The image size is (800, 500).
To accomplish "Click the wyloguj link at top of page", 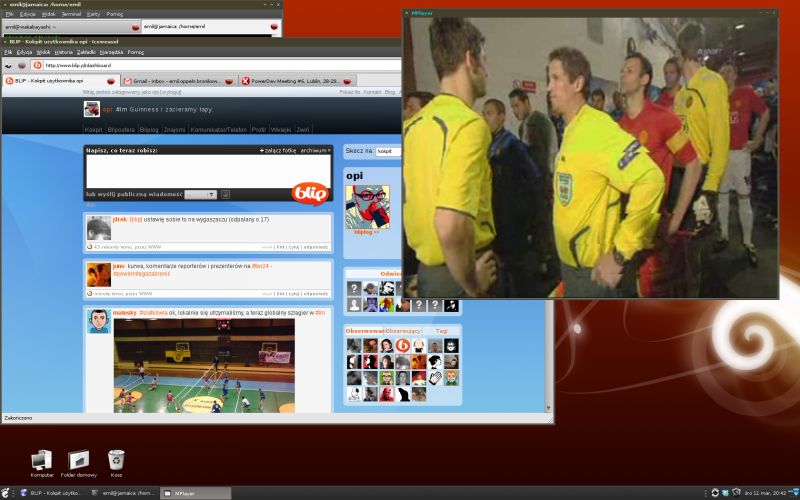I will 169,92.
